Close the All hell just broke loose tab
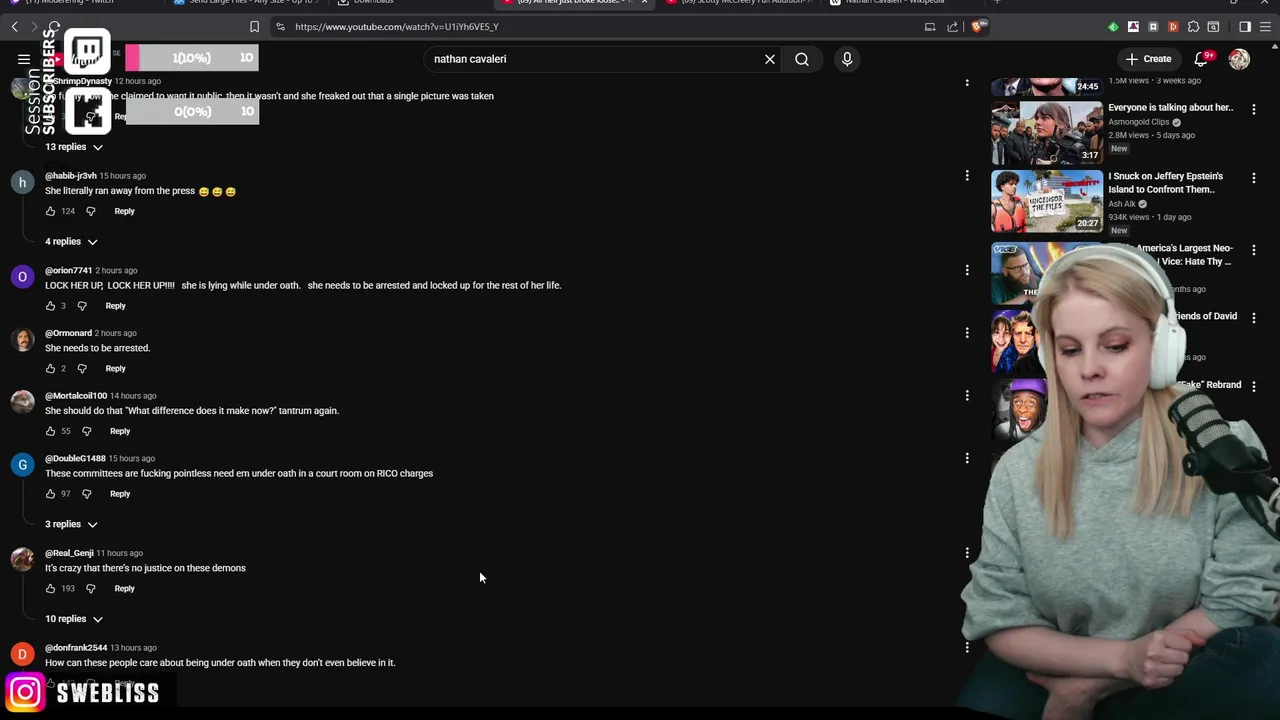 pyautogui.click(x=644, y=3)
